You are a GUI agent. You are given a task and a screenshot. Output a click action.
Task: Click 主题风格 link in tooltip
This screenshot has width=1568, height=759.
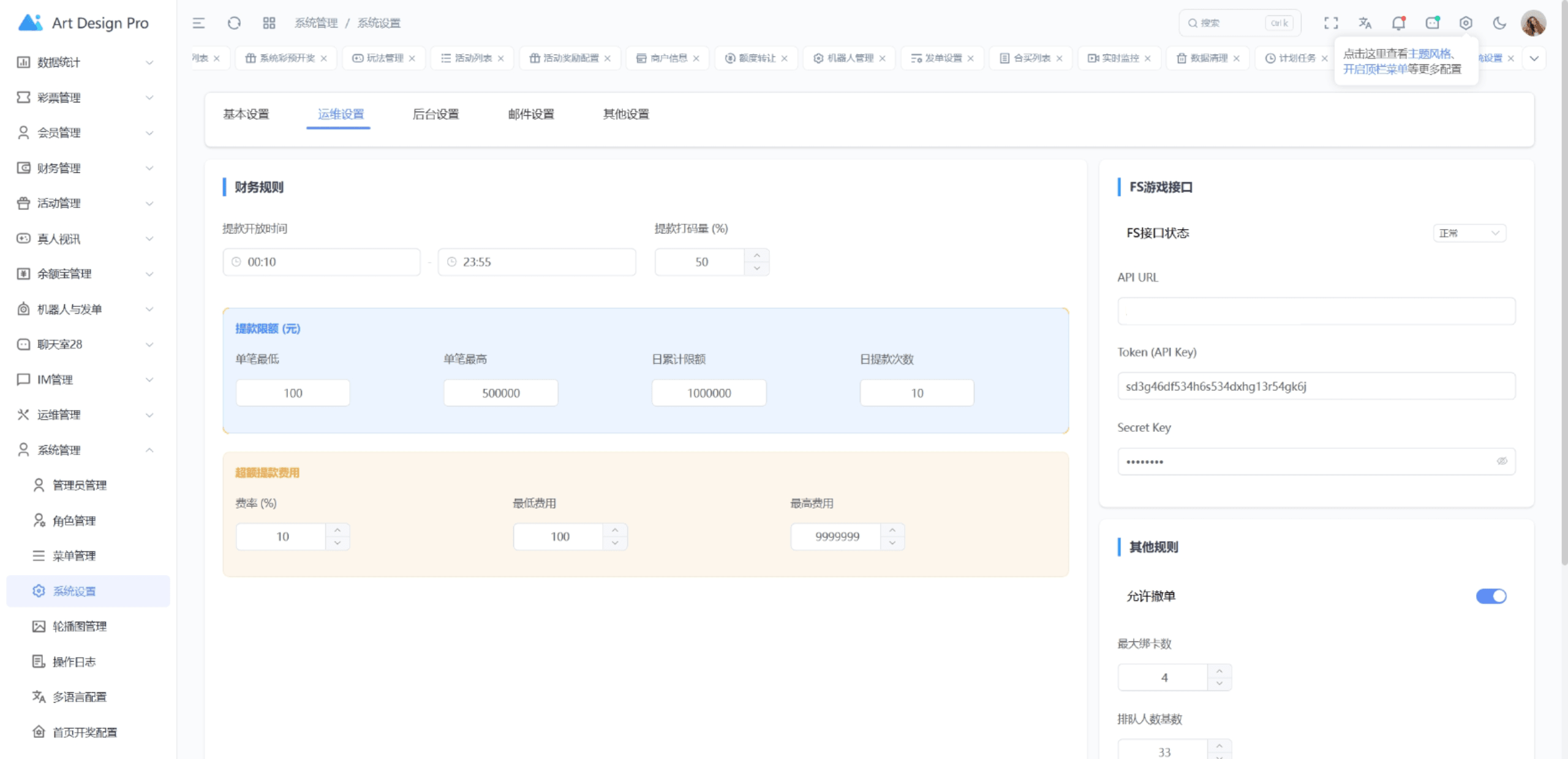point(1430,54)
